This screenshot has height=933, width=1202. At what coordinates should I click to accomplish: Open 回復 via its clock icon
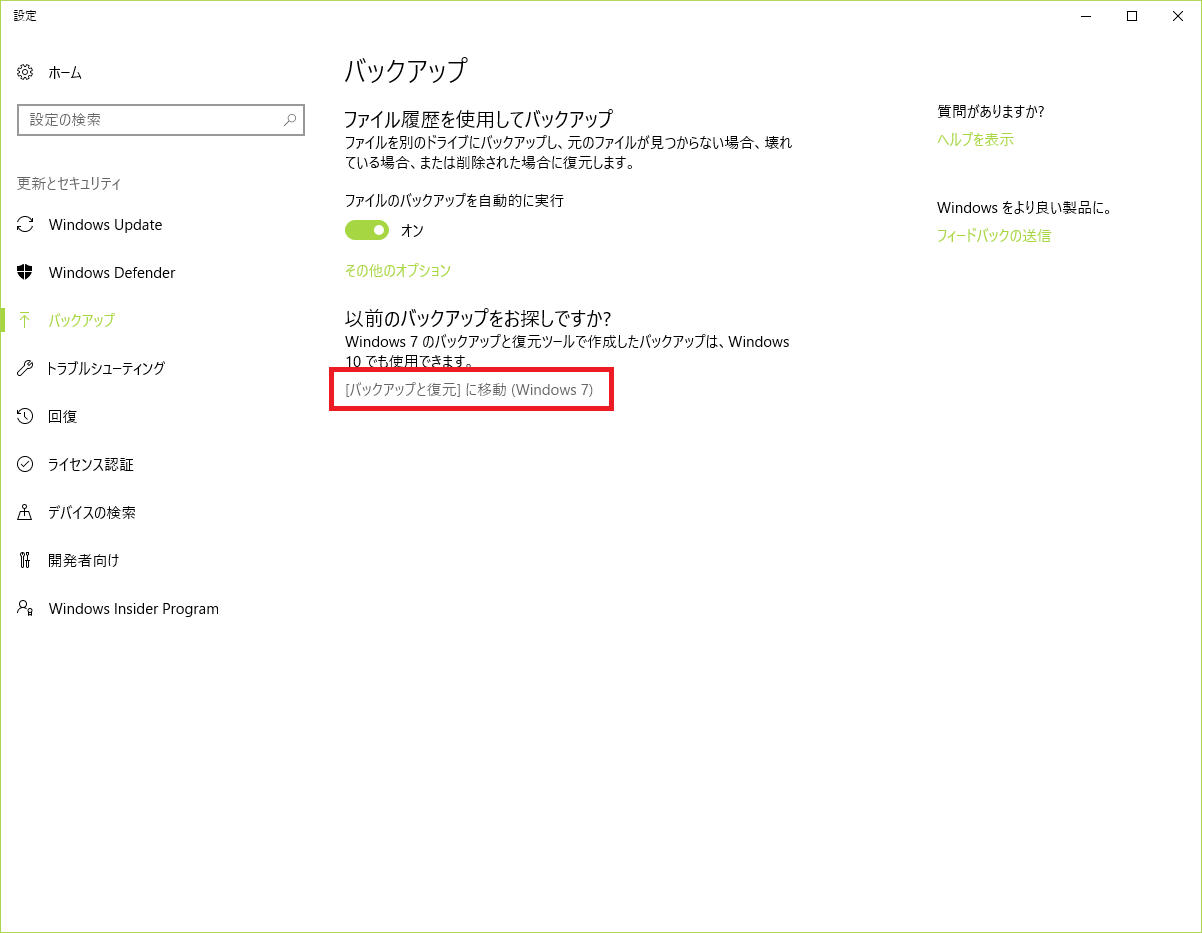25,416
